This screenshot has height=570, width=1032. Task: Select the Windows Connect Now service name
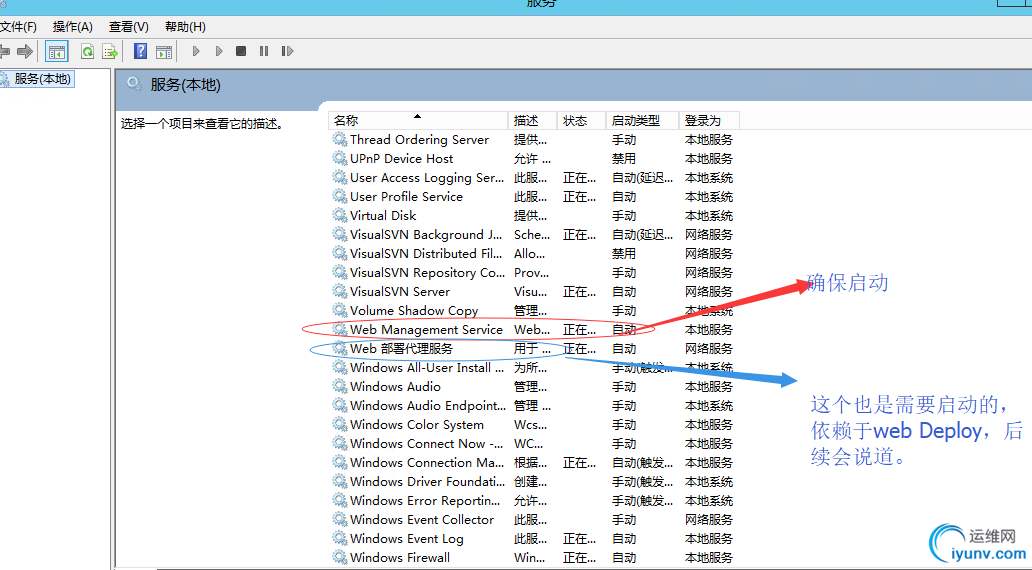click(426, 444)
